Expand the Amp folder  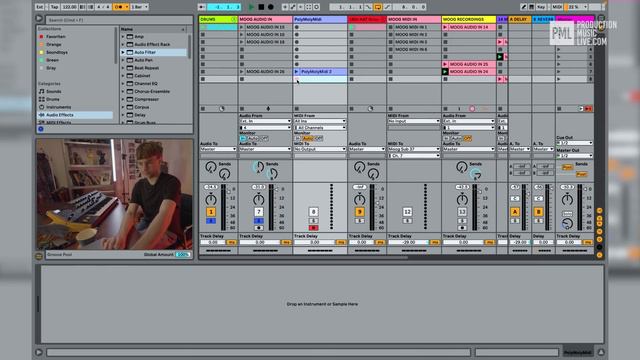123,36
